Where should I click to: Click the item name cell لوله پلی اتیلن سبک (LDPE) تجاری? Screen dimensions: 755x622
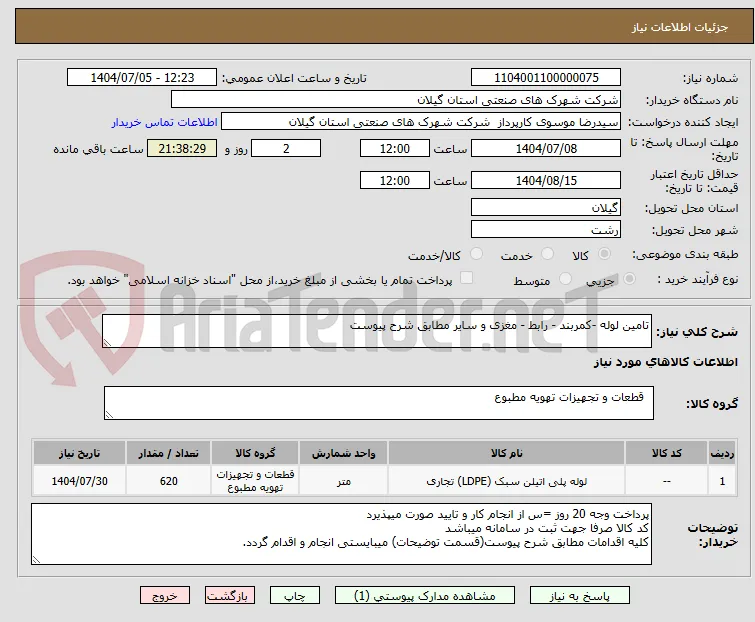pos(507,480)
